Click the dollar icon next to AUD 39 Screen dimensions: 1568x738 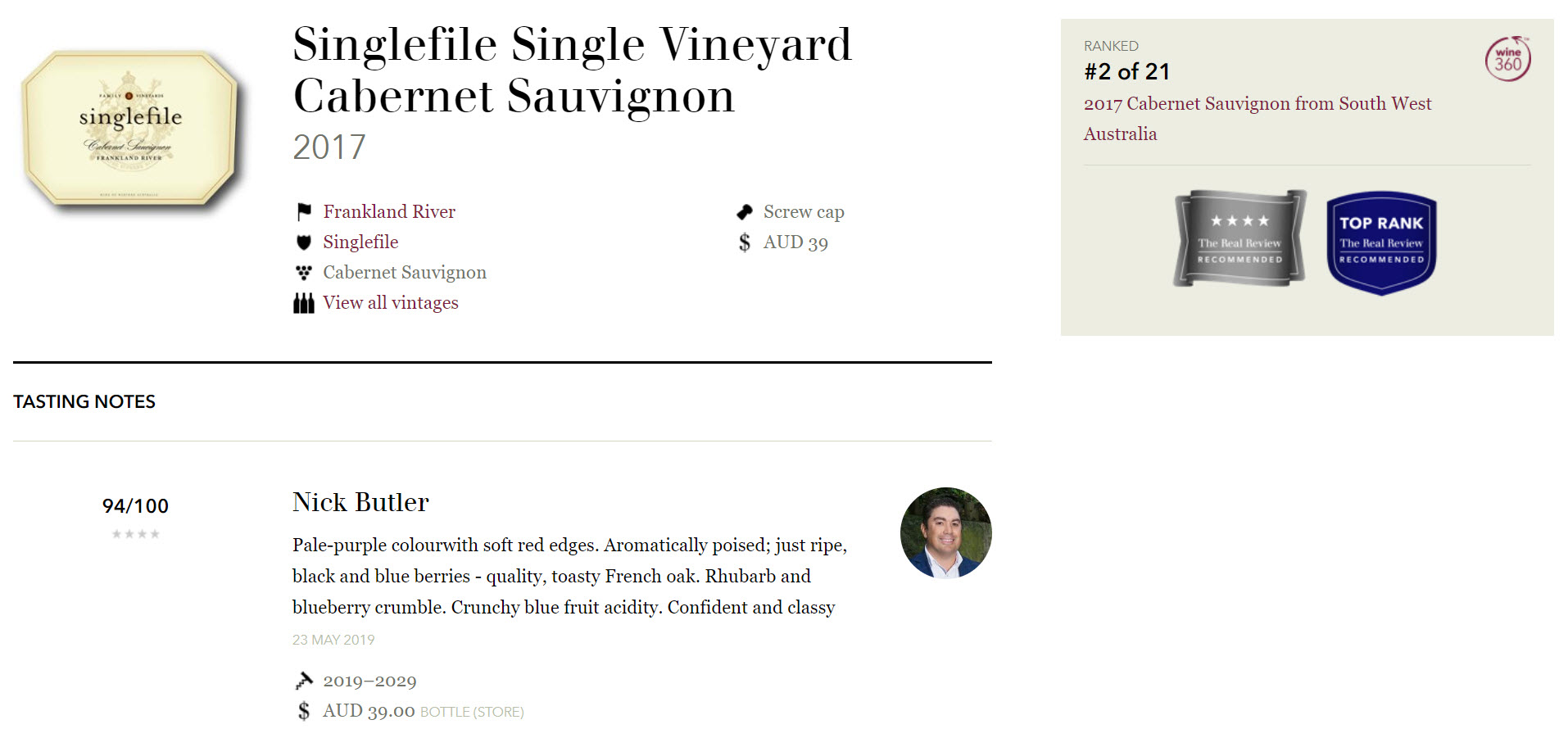(745, 242)
